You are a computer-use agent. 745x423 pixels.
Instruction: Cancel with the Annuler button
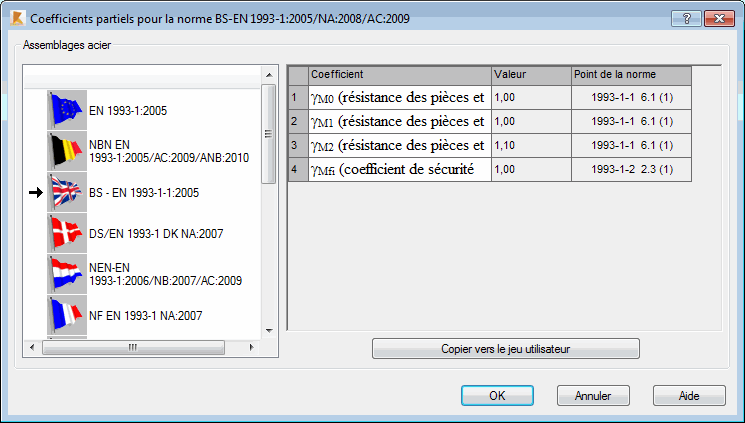[x=593, y=395]
